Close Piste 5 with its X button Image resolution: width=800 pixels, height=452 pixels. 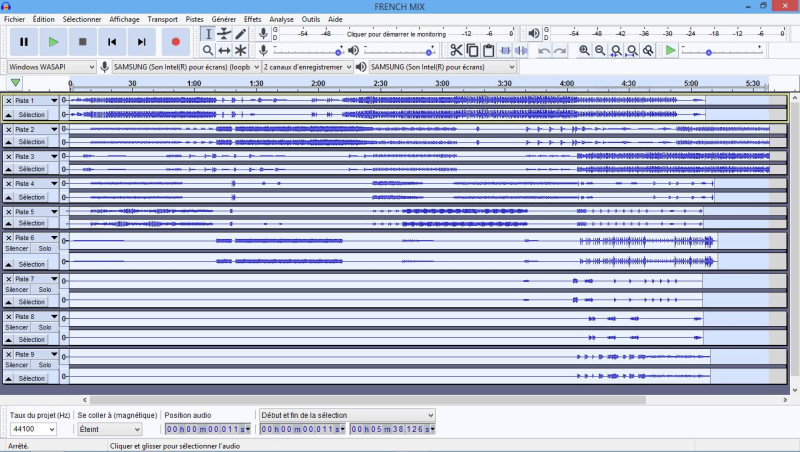9,212
